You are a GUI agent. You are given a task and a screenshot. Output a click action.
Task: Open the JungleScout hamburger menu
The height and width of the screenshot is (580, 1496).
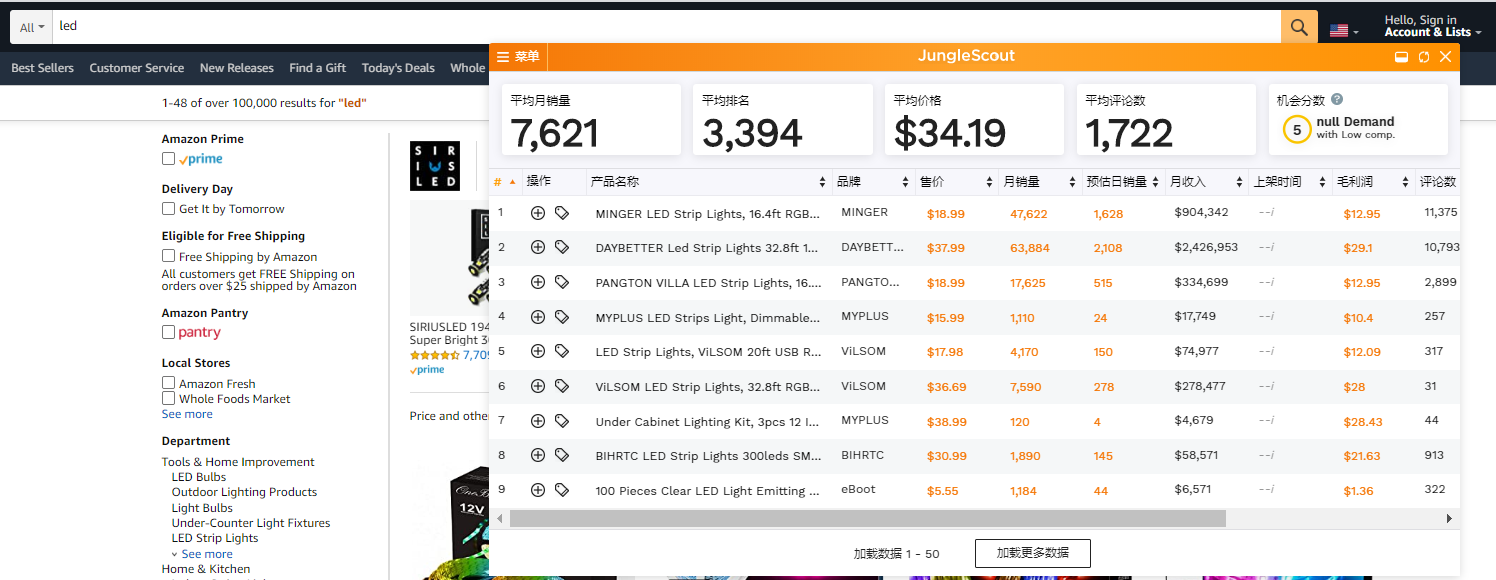click(518, 56)
